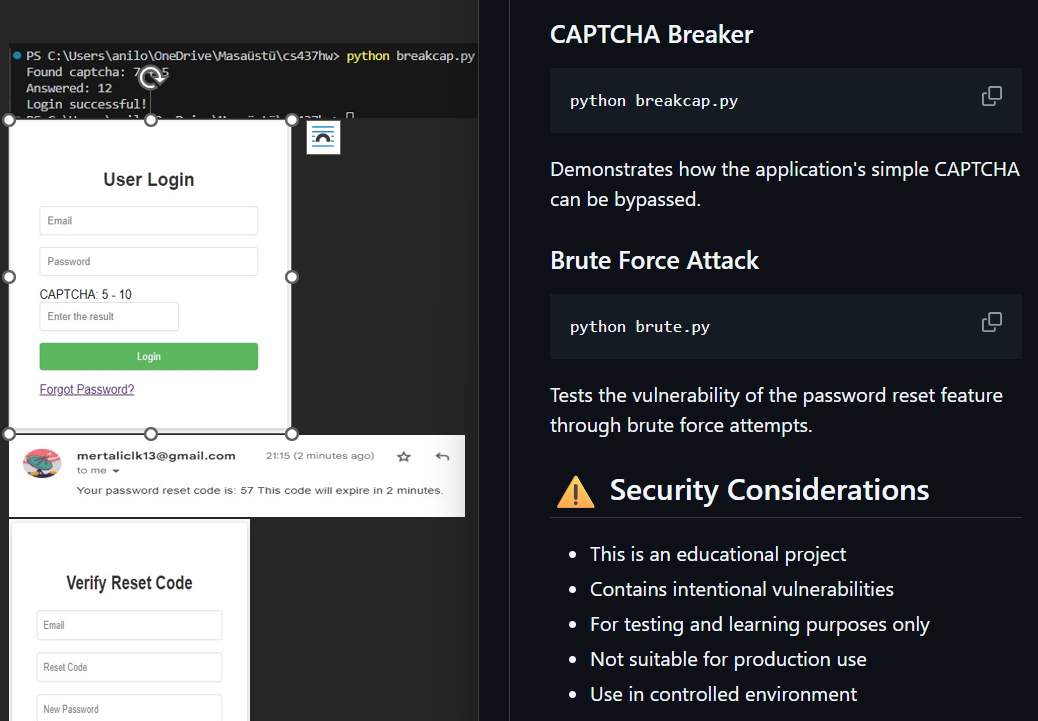Copy the 'python breakcap.py' code block
This screenshot has width=1038, height=721.
[991, 97]
